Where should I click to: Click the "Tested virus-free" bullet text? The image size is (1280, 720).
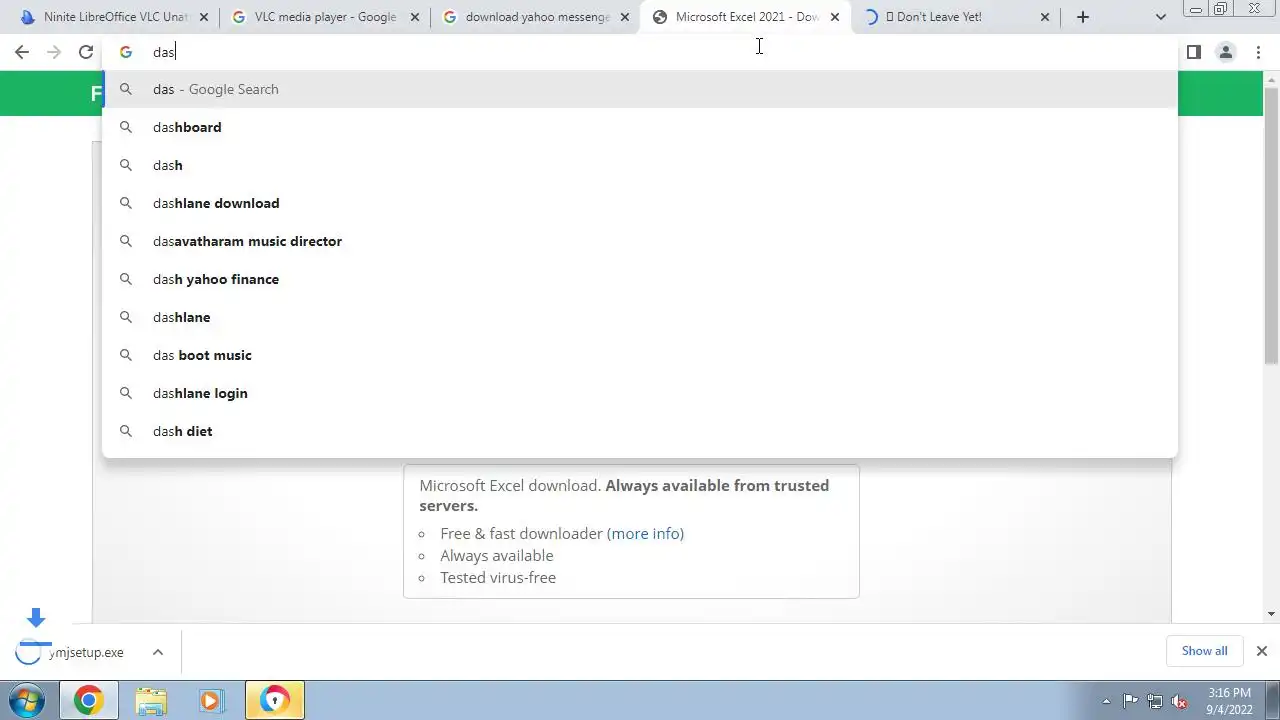pyautogui.click(x=498, y=577)
